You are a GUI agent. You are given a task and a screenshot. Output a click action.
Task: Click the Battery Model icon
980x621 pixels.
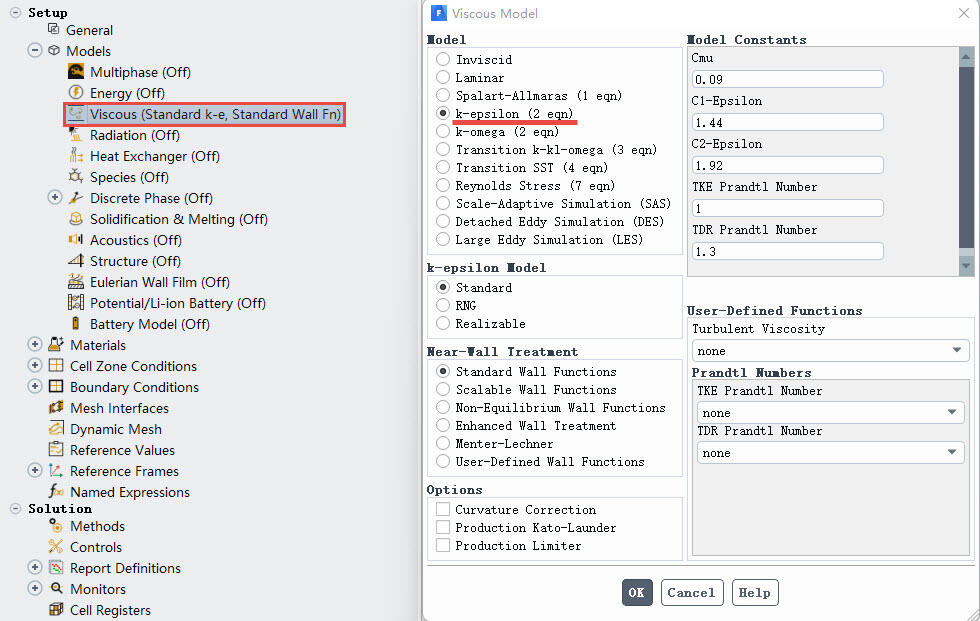point(76,324)
